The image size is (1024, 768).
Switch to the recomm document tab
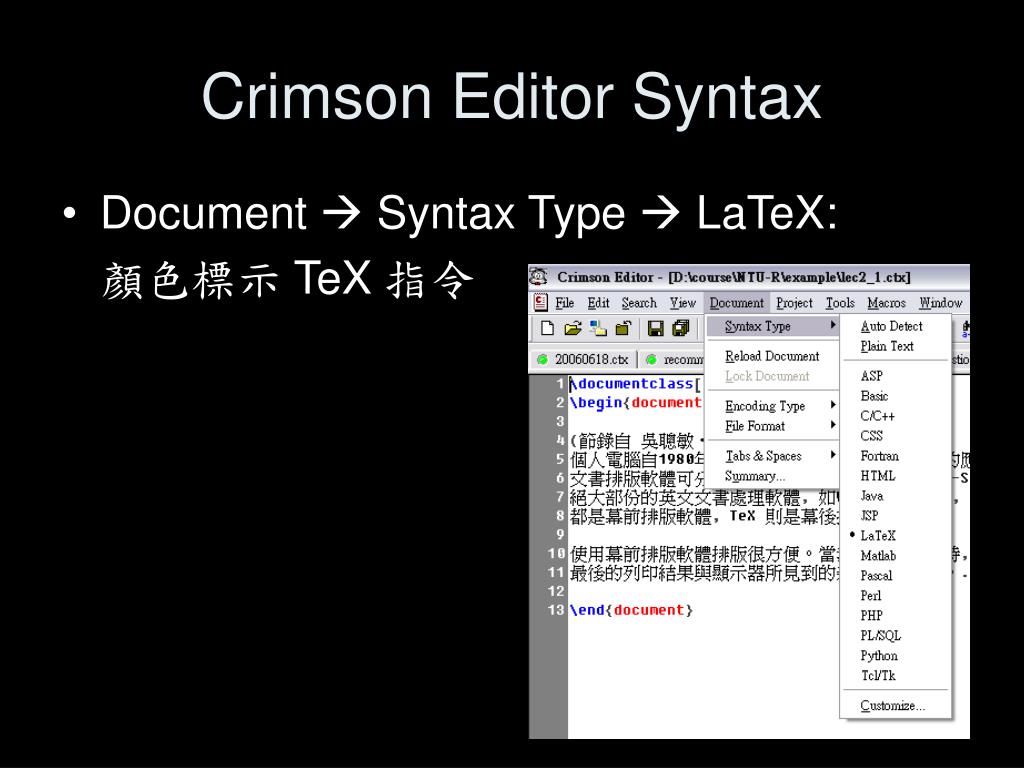point(674,359)
